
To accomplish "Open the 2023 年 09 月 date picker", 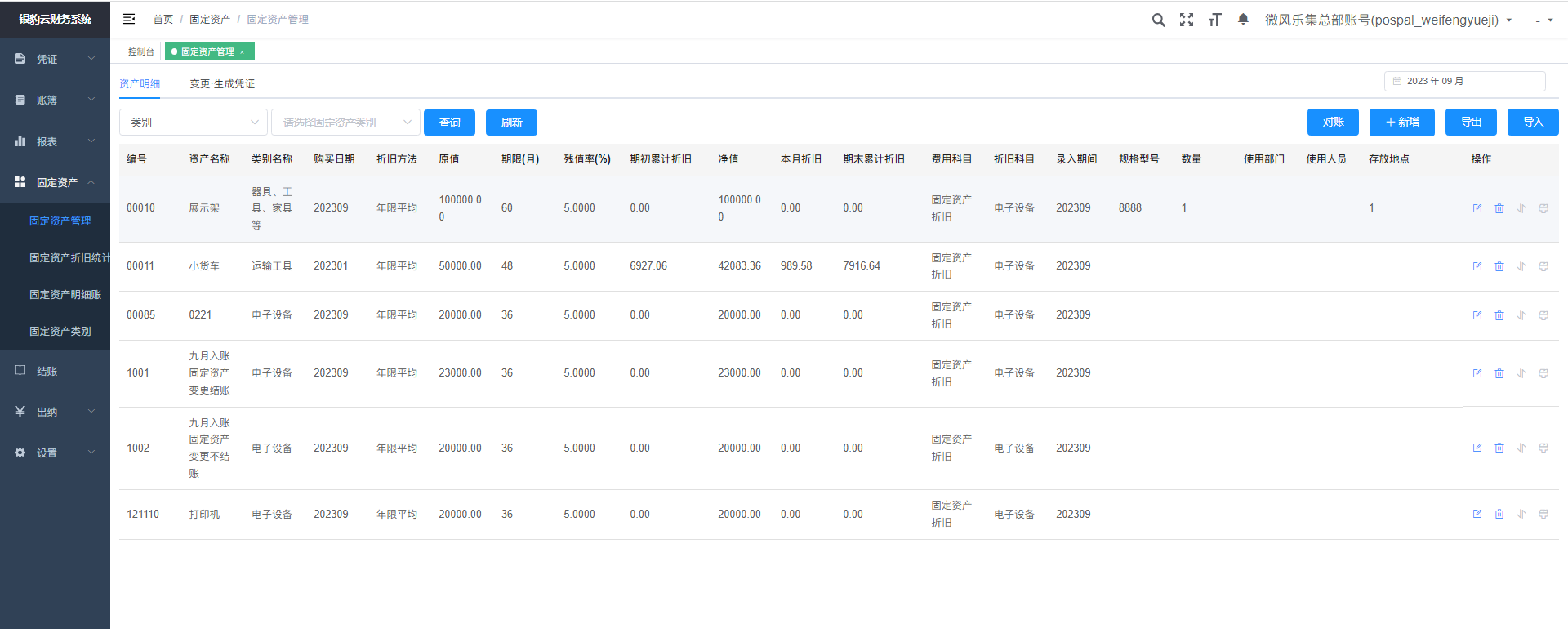I will pyautogui.click(x=1464, y=81).
